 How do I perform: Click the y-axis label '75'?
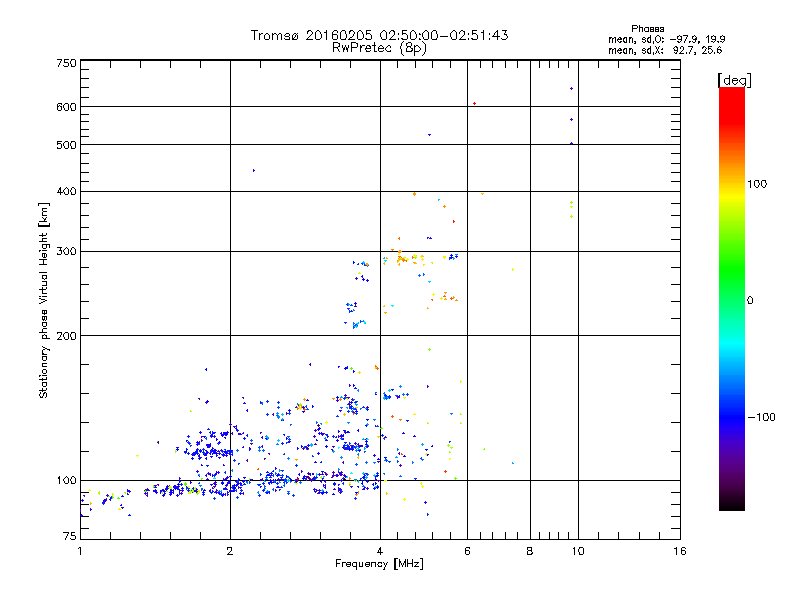click(x=69, y=536)
